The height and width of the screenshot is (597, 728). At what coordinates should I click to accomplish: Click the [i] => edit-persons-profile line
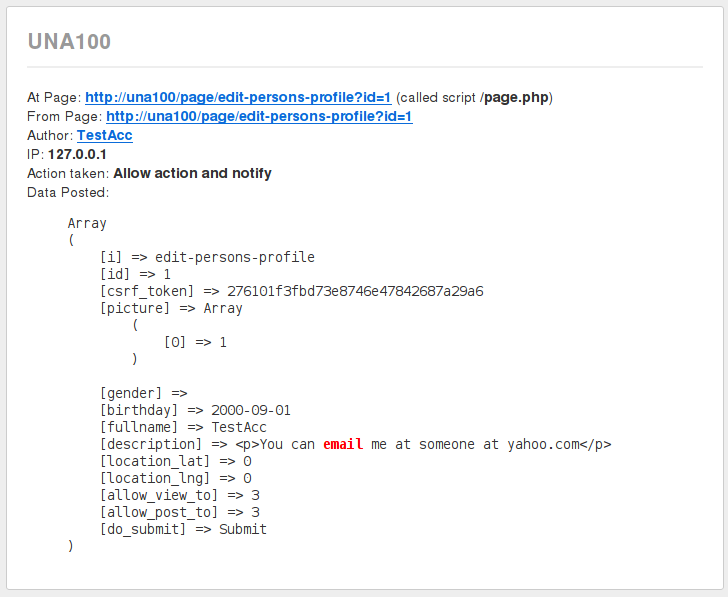click(207, 257)
